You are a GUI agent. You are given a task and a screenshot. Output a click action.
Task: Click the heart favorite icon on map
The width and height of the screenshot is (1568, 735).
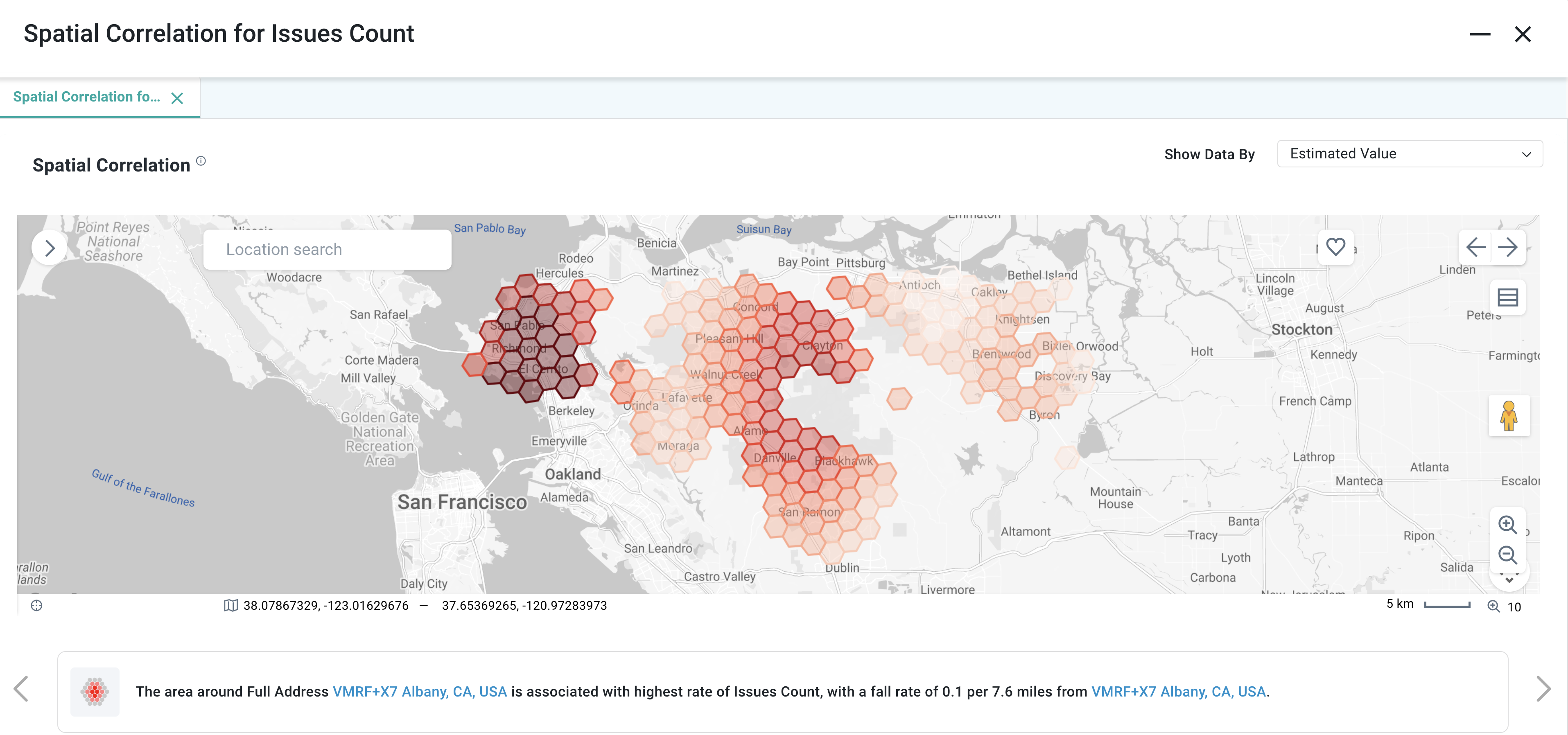(1335, 247)
